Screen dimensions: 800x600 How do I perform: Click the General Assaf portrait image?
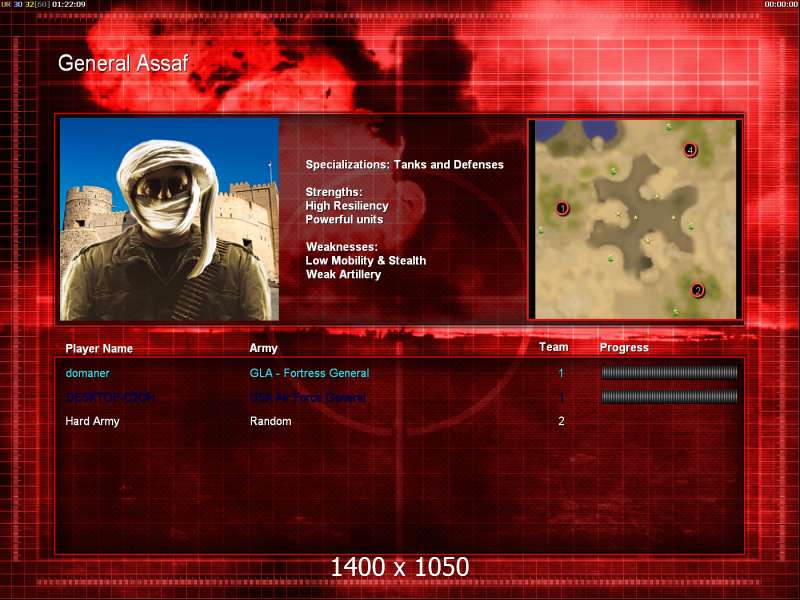click(x=169, y=219)
